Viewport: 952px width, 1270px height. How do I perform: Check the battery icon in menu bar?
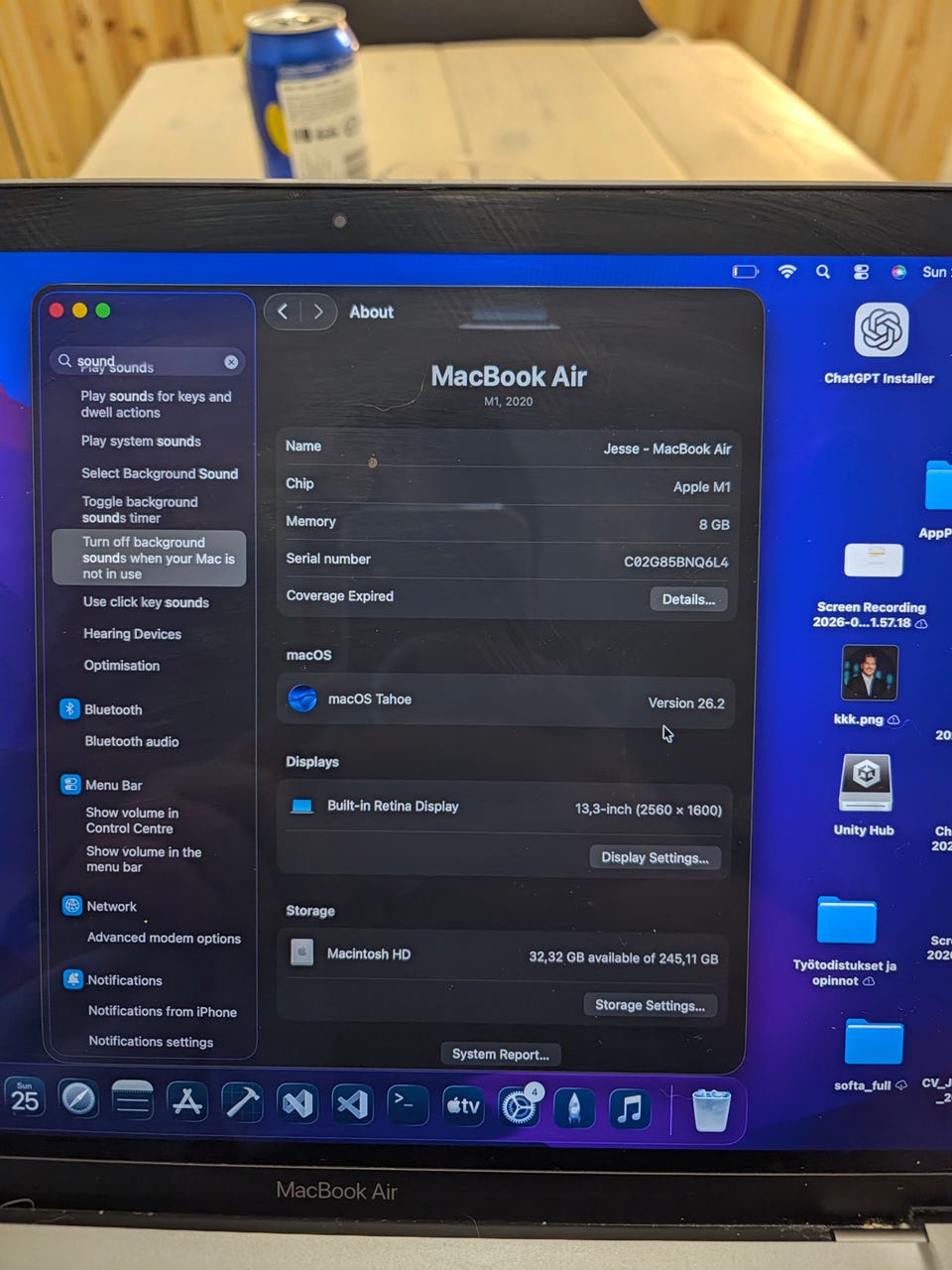(x=745, y=271)
